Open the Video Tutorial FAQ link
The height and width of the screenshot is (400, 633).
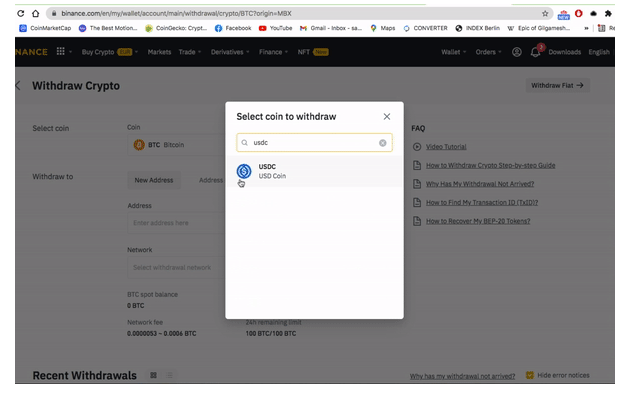[446, 147]
